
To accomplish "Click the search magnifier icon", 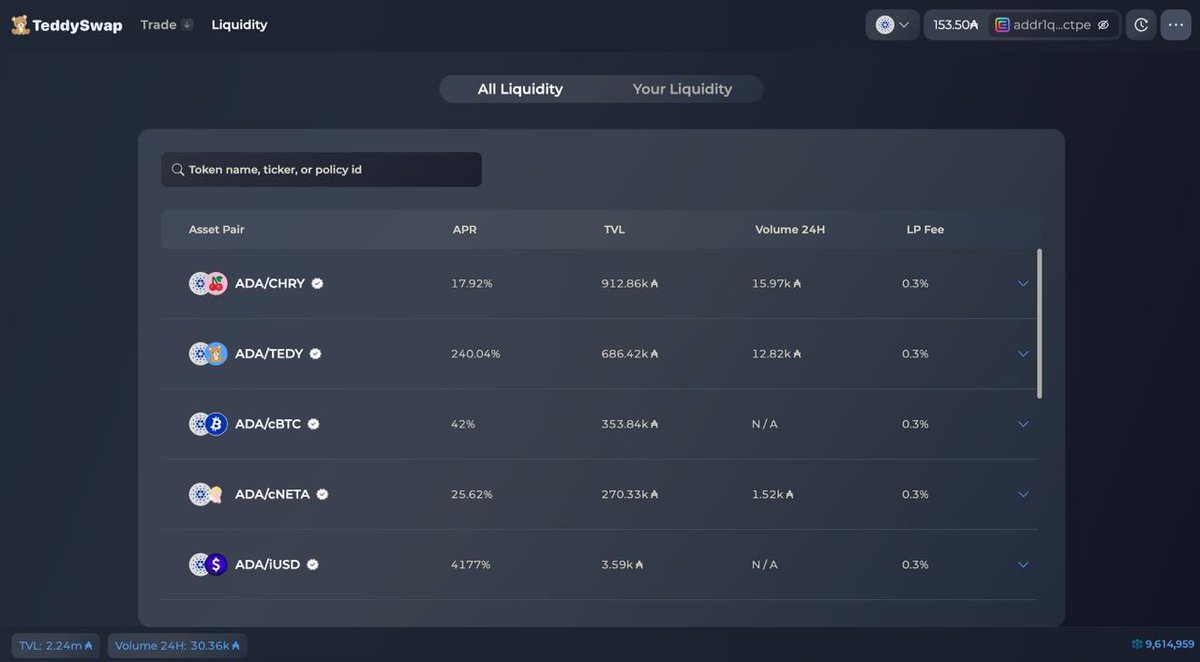I will click(177, 170).
